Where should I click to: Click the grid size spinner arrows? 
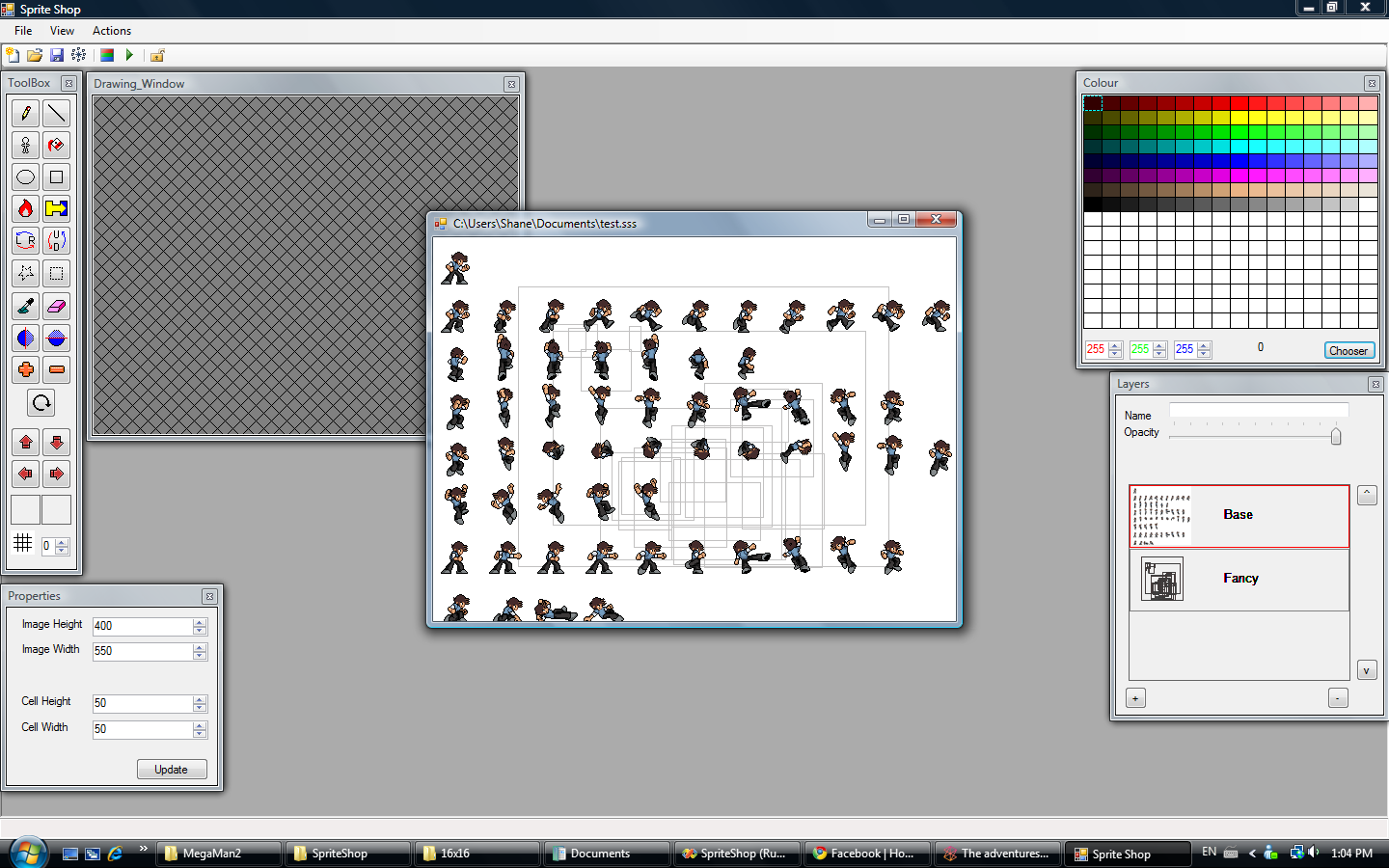(62, 546)
